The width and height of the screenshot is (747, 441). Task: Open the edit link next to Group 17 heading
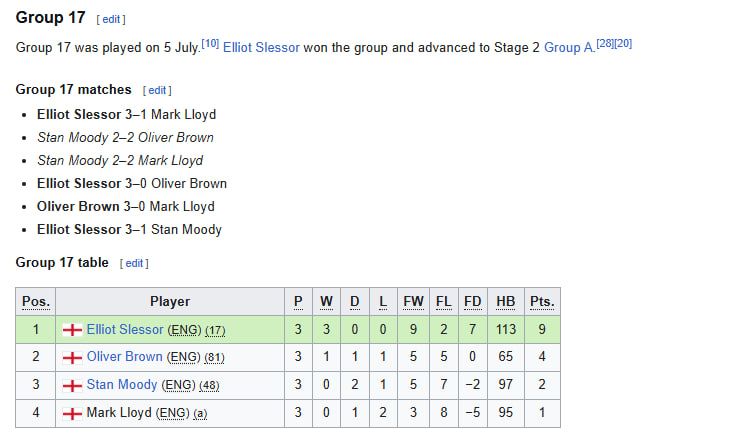click(x=111, y=20)
